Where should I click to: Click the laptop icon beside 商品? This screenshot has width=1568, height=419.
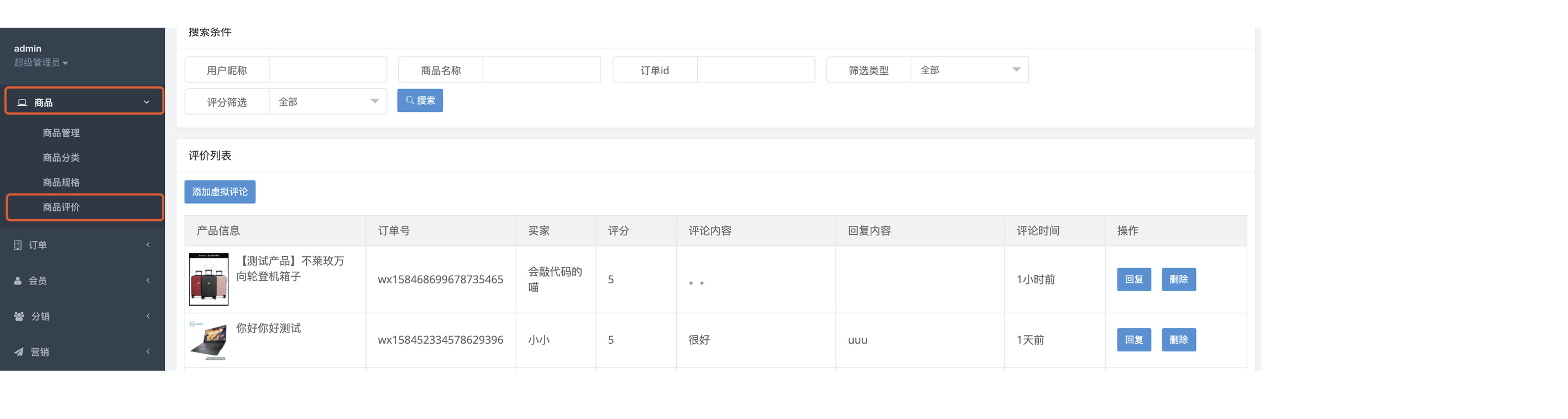click(22, 102)
